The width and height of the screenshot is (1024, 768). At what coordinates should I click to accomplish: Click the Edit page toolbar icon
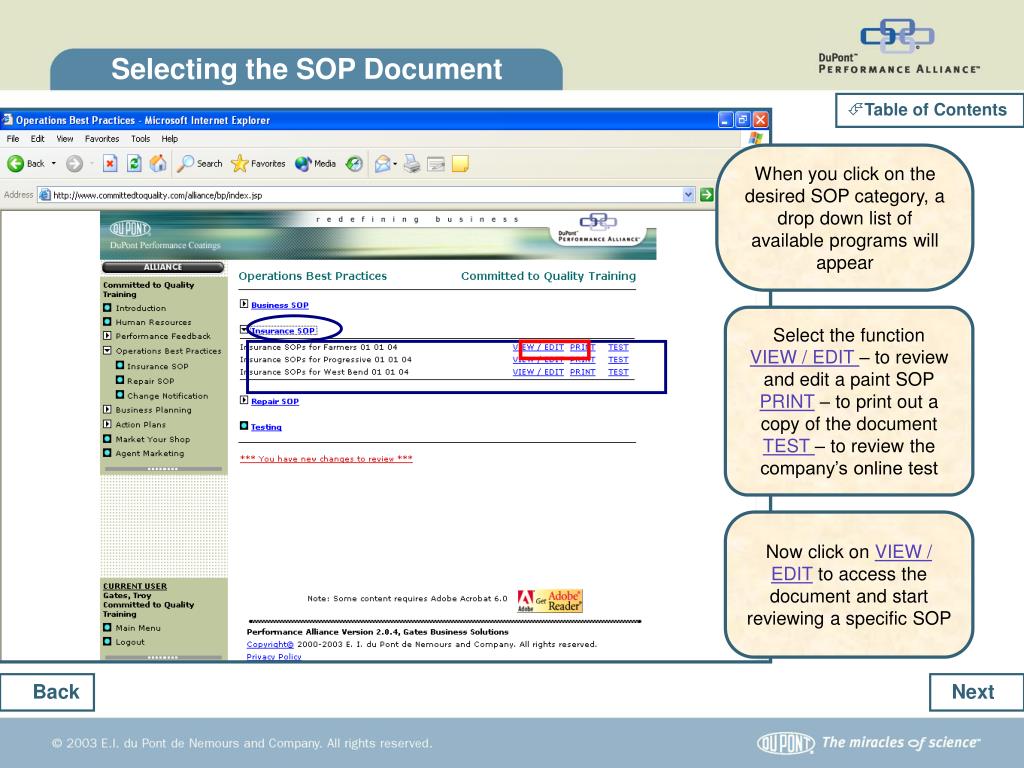[x=436, y=164]
